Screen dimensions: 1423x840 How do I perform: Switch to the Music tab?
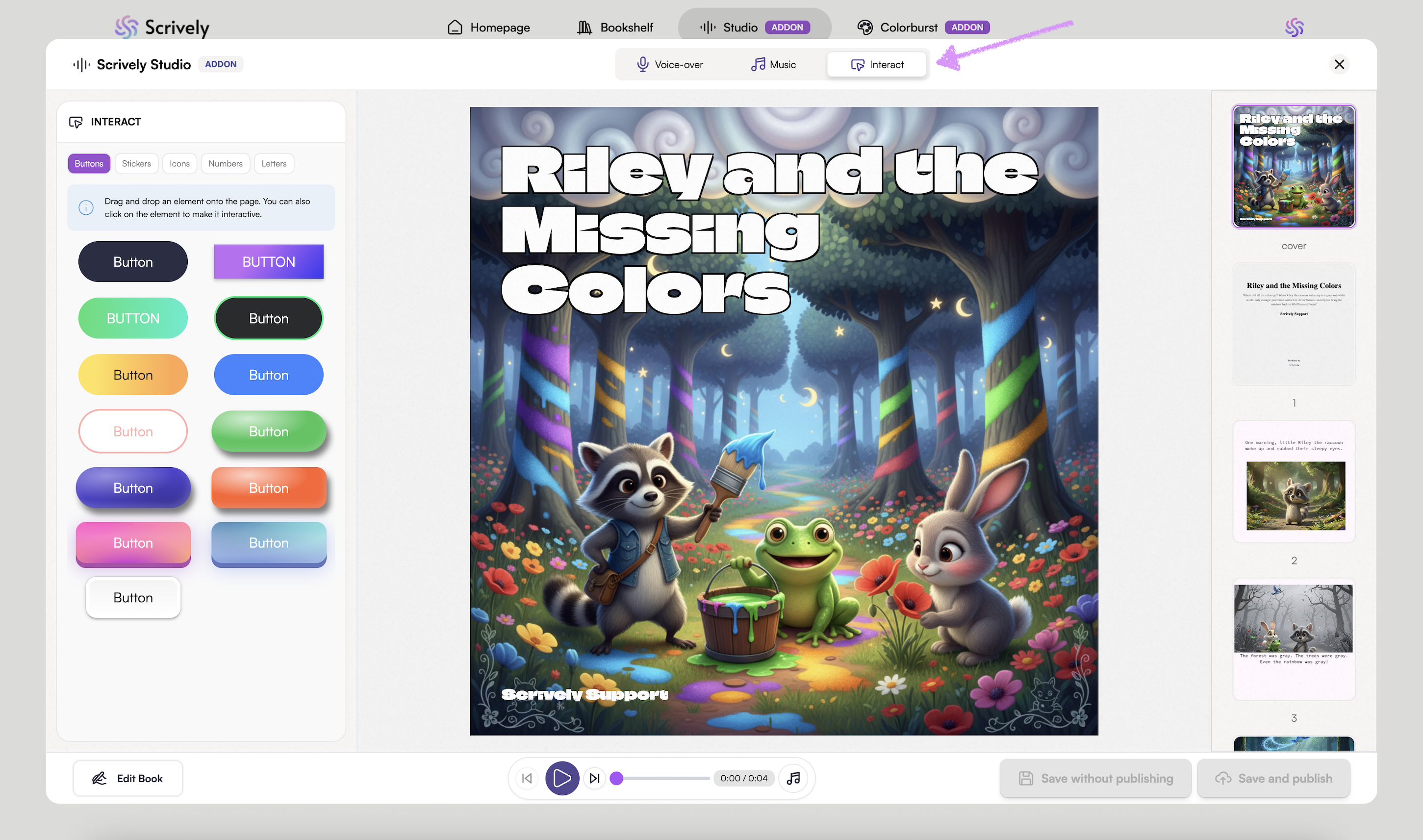click(x=773, y=65)
